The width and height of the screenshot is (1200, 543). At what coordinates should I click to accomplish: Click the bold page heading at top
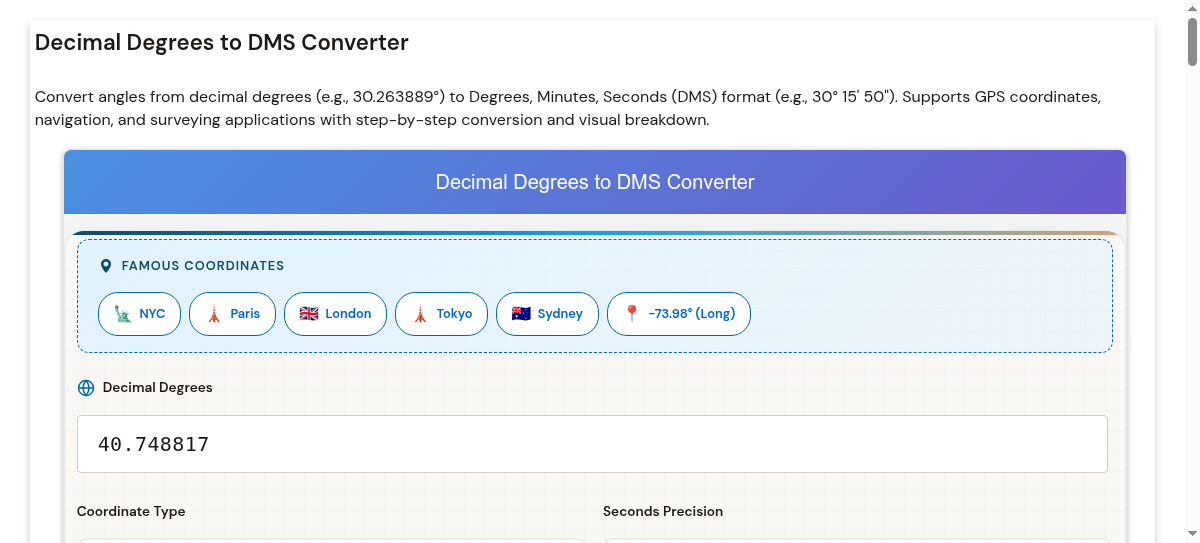pos(222,43)
